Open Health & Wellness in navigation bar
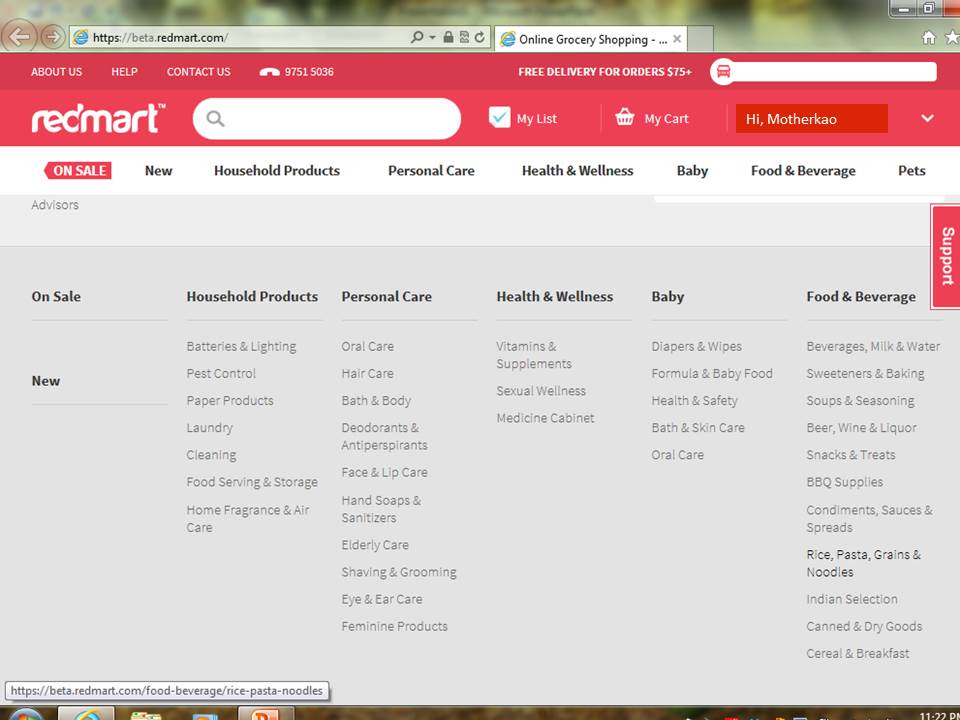 click(577, 171)
